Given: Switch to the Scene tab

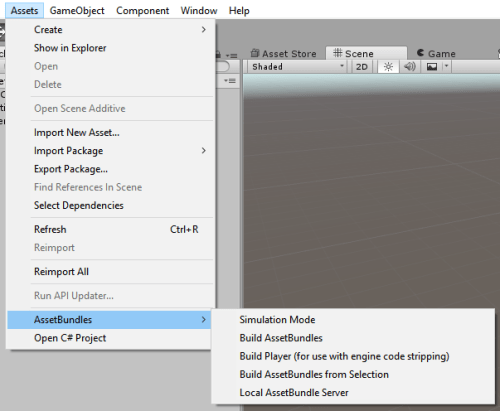Looking at the screenshot, I should [366, 53].
